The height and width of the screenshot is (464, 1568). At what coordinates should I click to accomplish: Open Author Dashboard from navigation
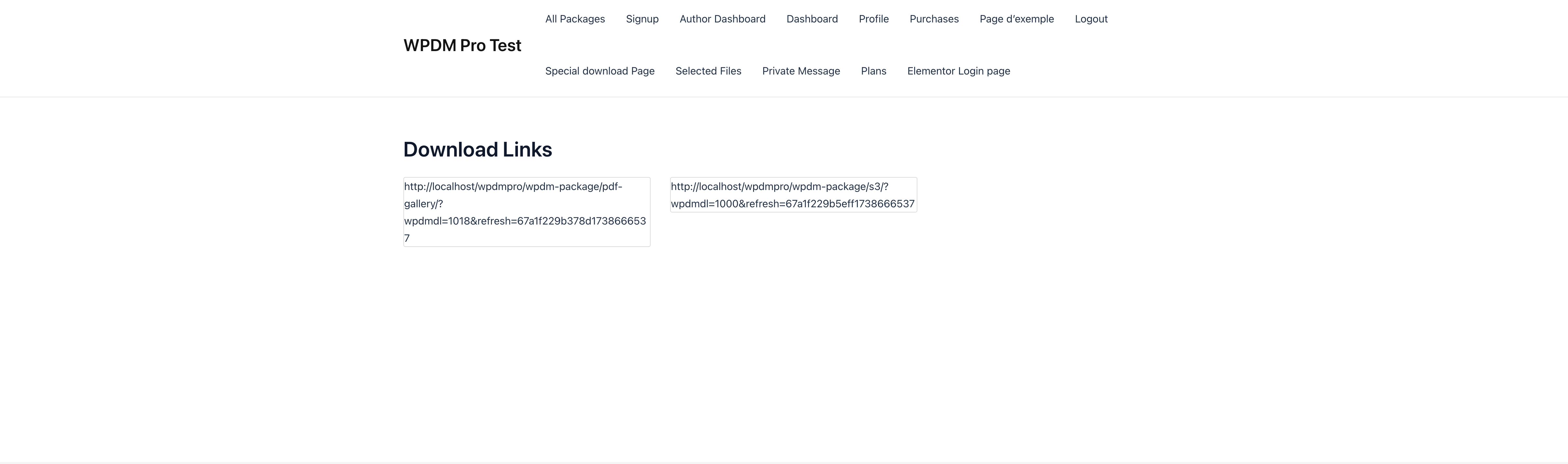pyautogui.click(x=723, y=19)
